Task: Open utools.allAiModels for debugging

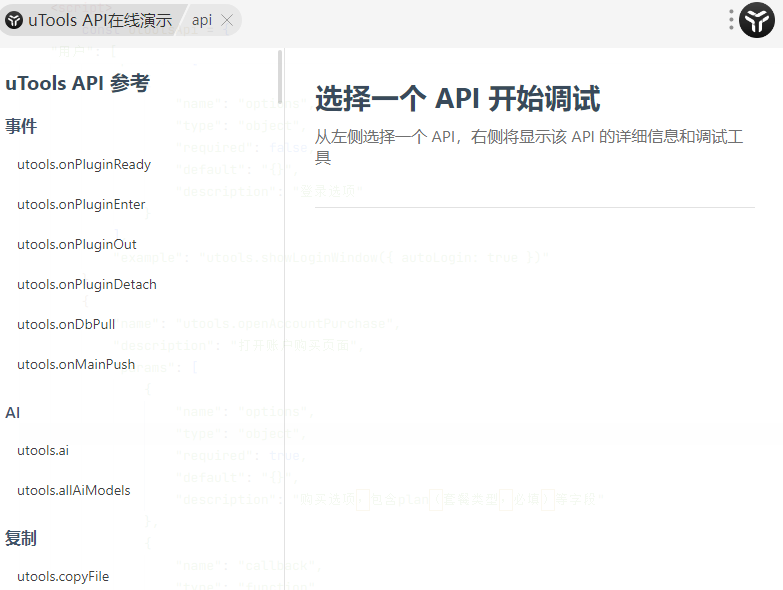Action: (x=74, y=490)
